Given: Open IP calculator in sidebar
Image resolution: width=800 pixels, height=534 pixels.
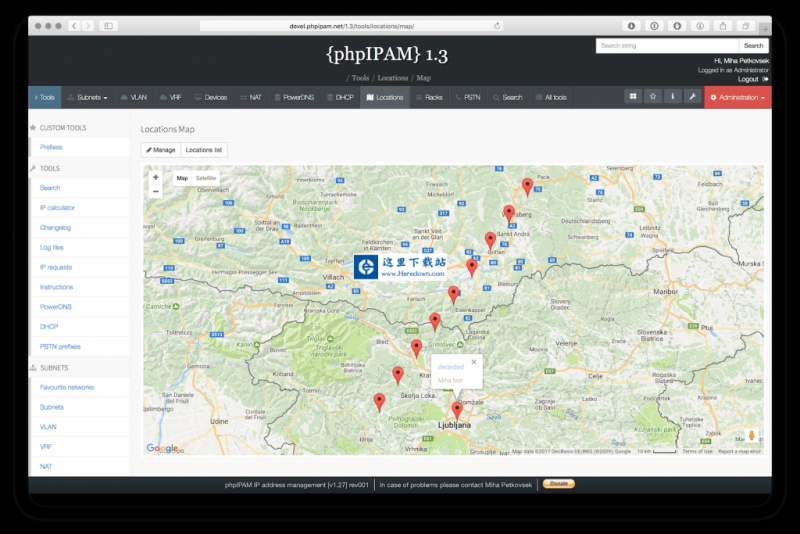Looking at the screenshot, I should (58, 208).
